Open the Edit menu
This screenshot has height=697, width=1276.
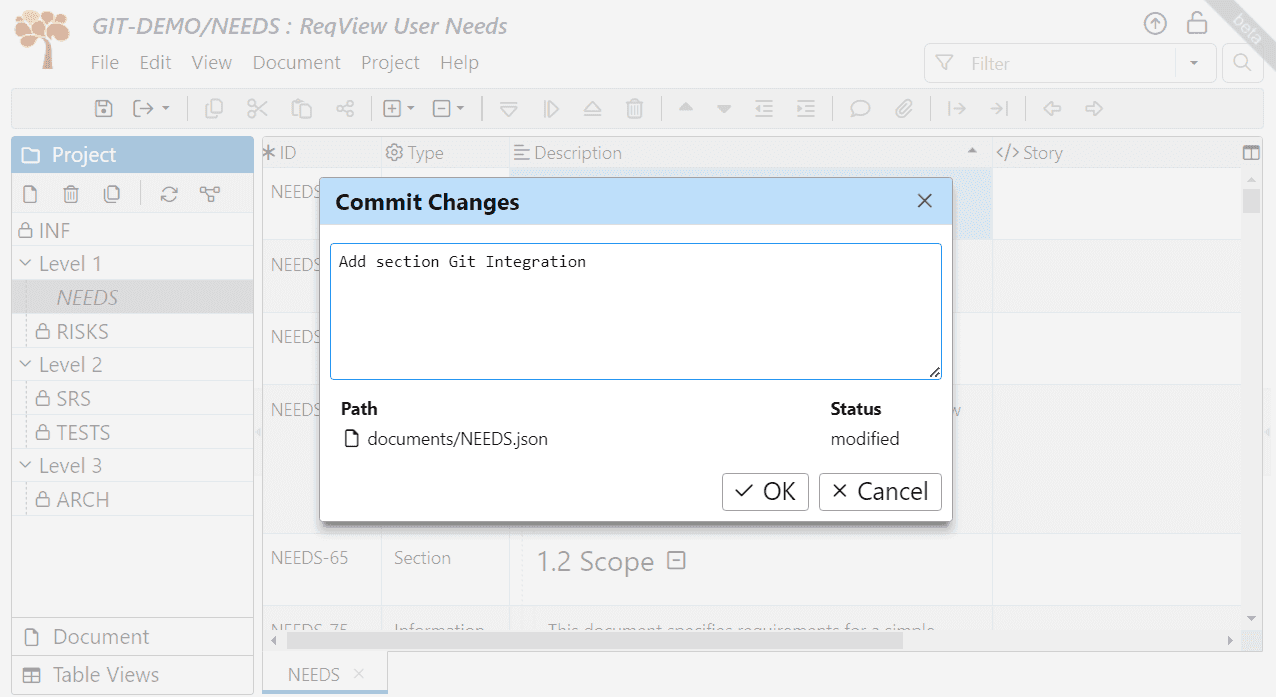[x=155, y=62]
